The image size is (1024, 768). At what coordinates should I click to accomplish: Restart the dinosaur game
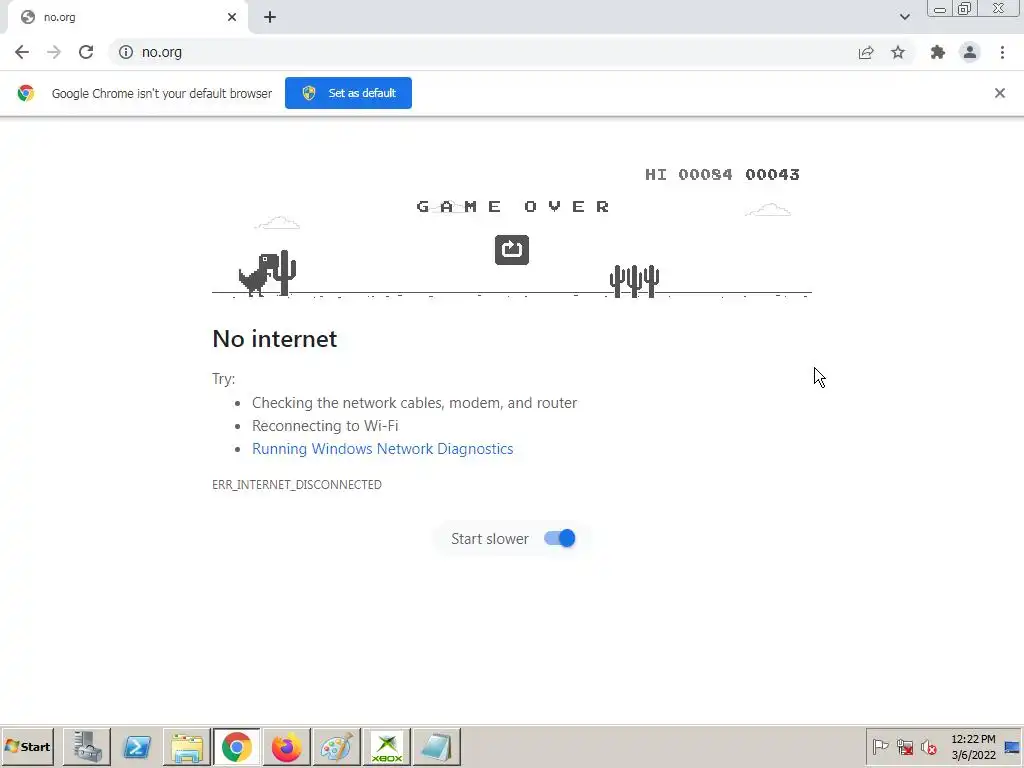(x=512, y=249)
